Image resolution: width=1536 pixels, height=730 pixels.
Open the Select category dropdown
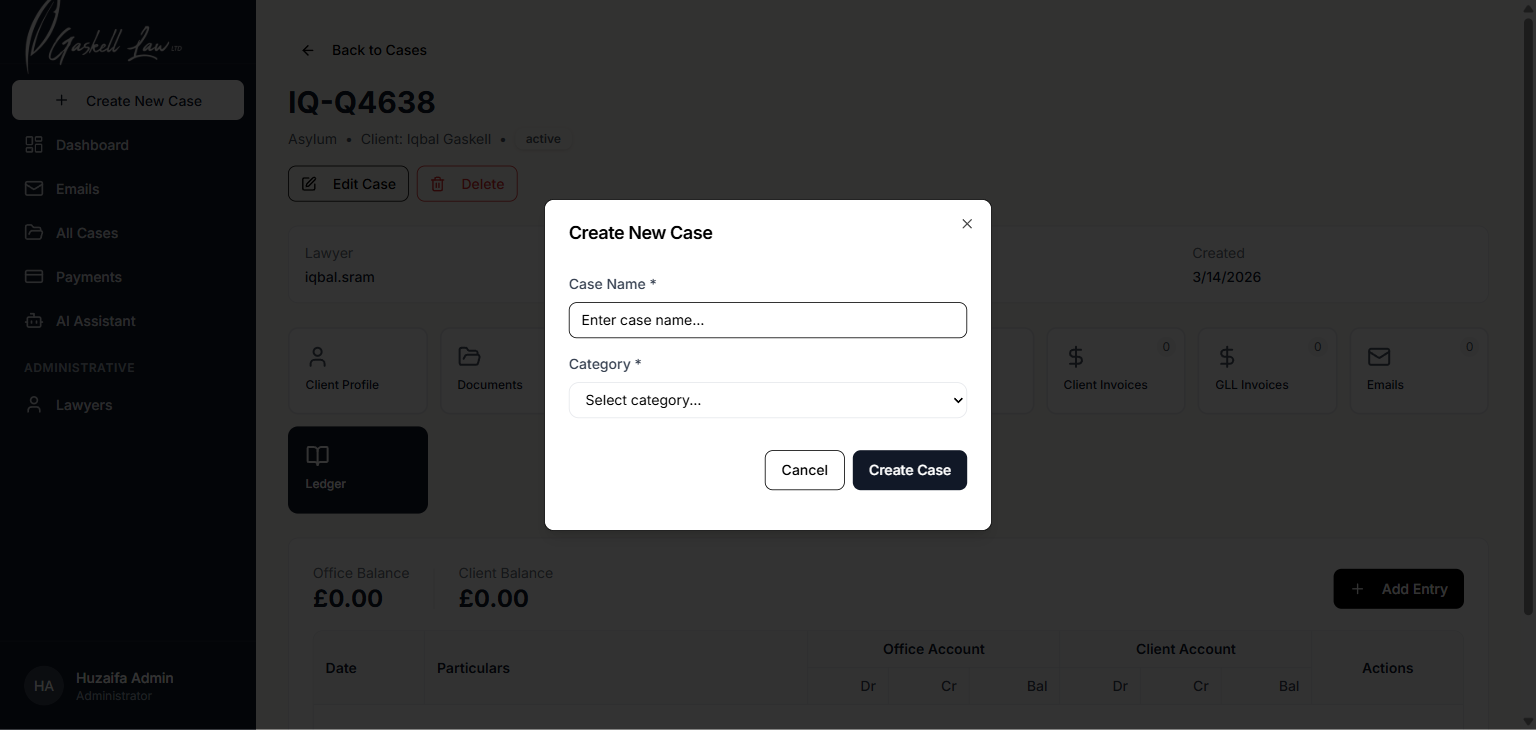(767, 400)
